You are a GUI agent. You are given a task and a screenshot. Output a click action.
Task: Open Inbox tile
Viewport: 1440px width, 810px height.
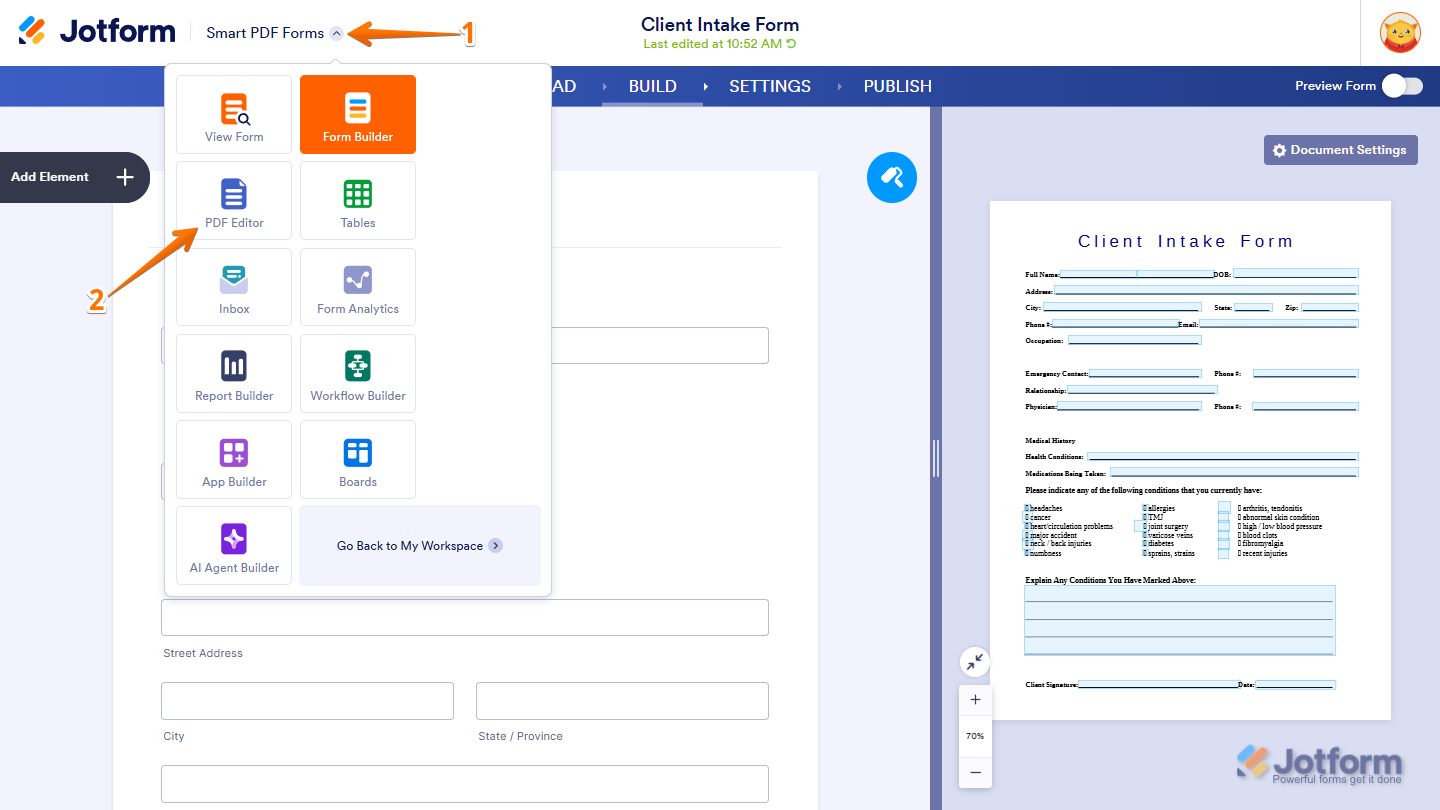pos(234,287)
